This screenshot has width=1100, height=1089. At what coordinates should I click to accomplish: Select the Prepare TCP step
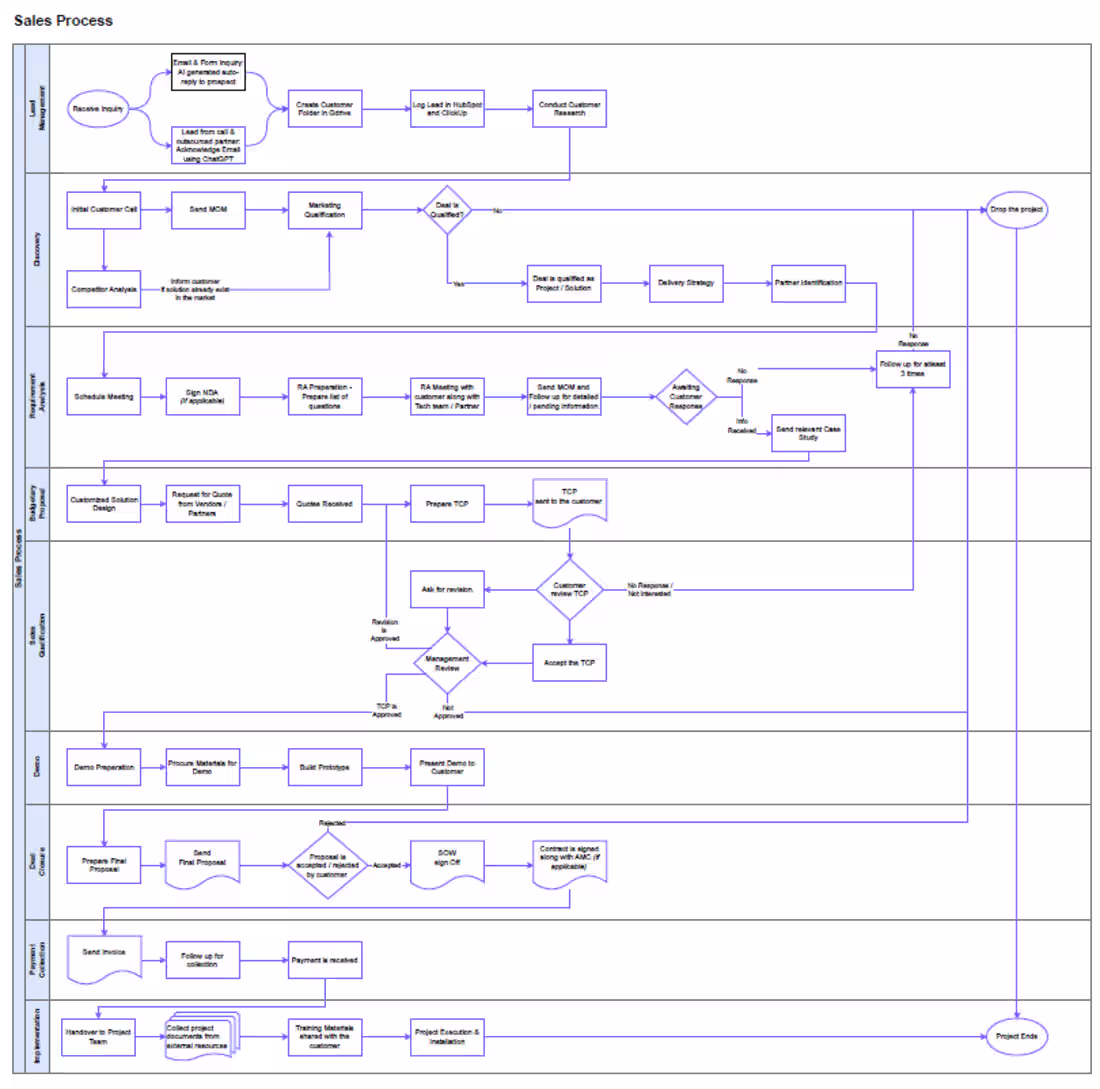[448, 504]
